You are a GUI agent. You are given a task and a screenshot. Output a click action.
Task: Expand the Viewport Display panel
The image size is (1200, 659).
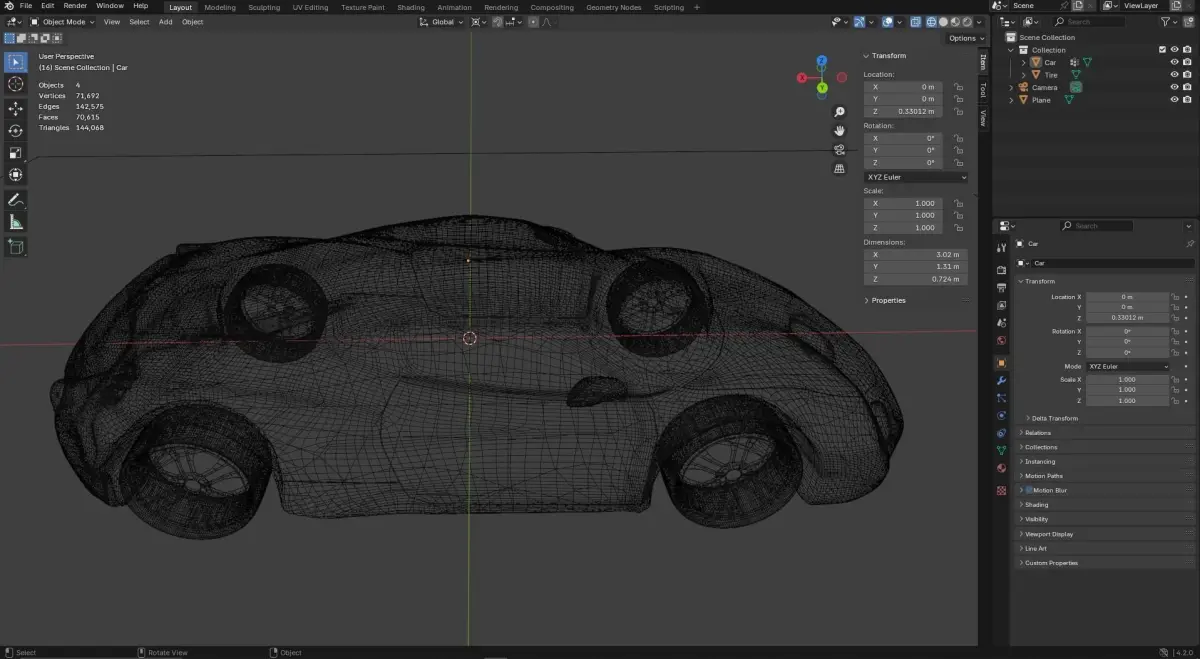(1048, 534)
